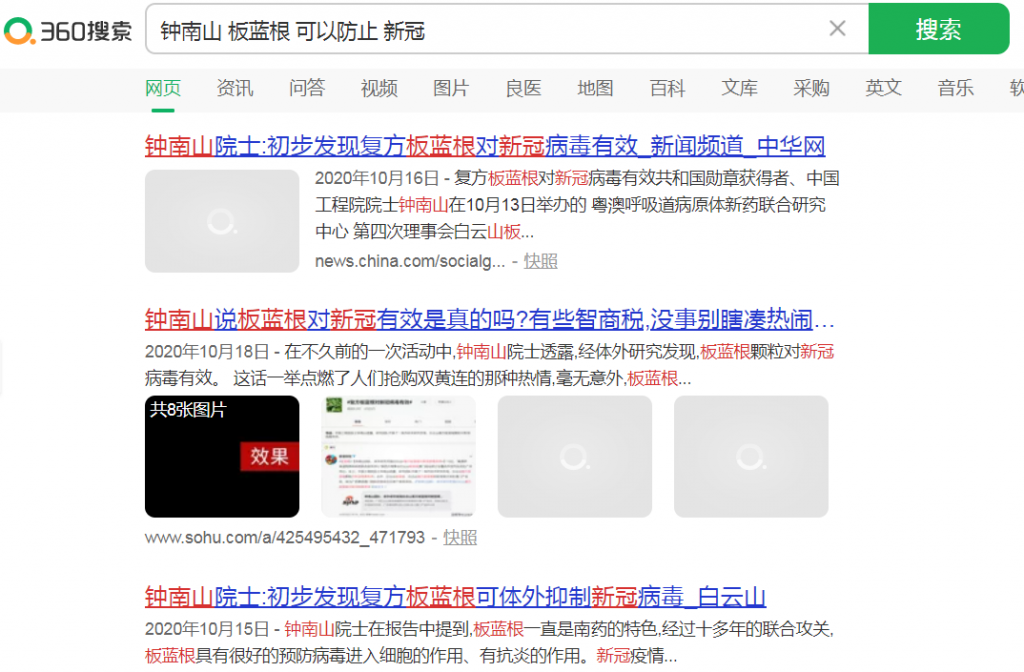The width and height of the screenshot is (1024, 672).
Task: Switch to the 英文 tab
Action: pos(884,88)
